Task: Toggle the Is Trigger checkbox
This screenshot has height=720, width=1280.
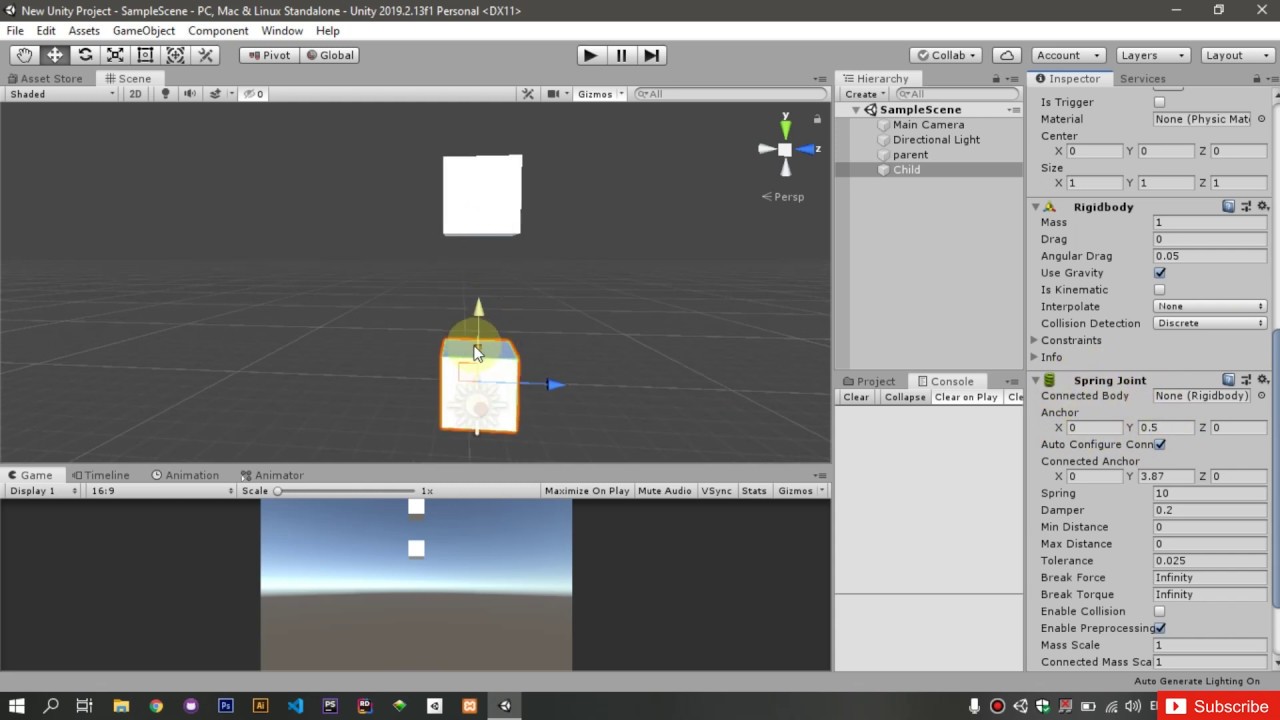Action: tap(1160, 102)
